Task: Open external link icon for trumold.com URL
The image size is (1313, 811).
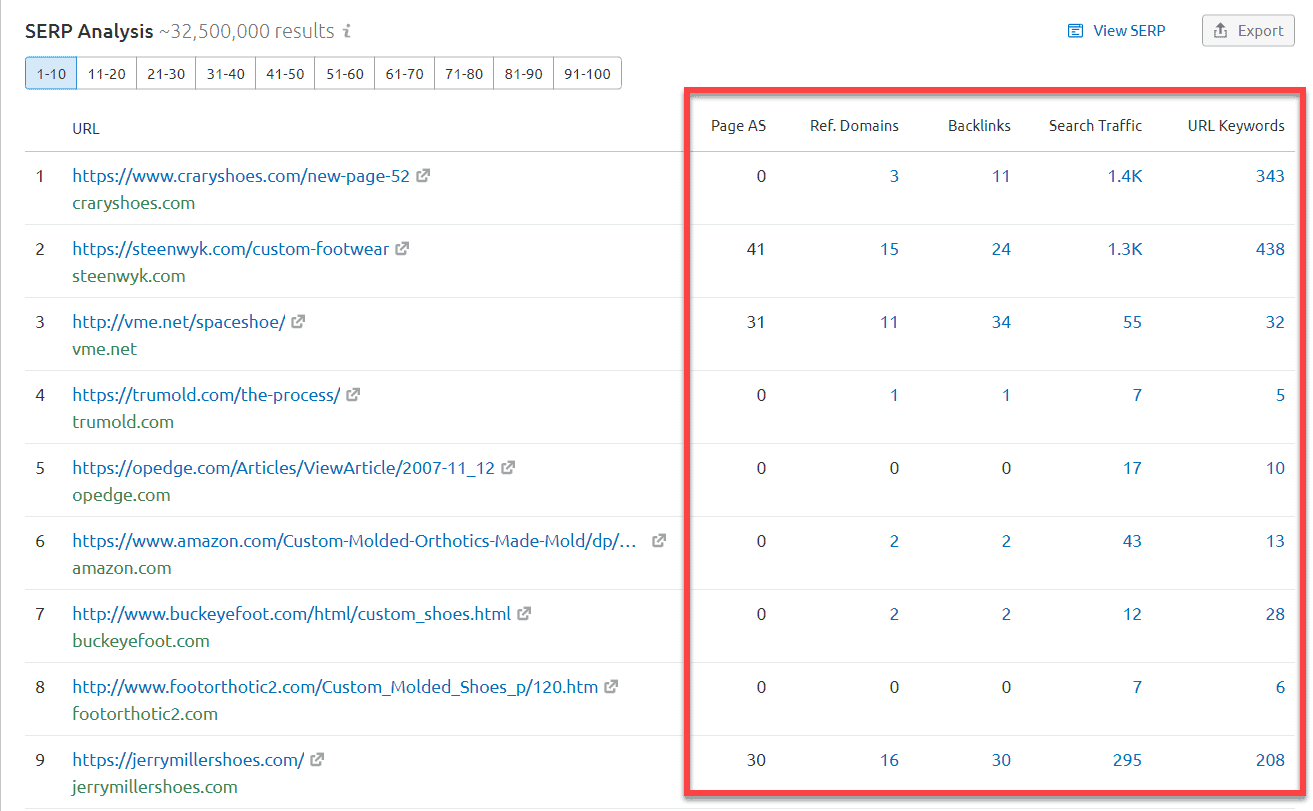Action: pos(353,395)
